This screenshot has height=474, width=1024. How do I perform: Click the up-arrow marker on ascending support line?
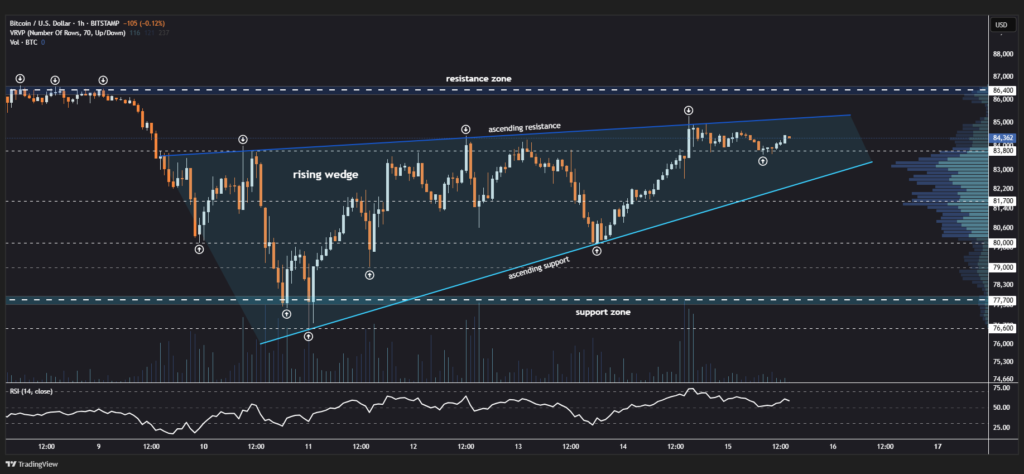(597, 250)
